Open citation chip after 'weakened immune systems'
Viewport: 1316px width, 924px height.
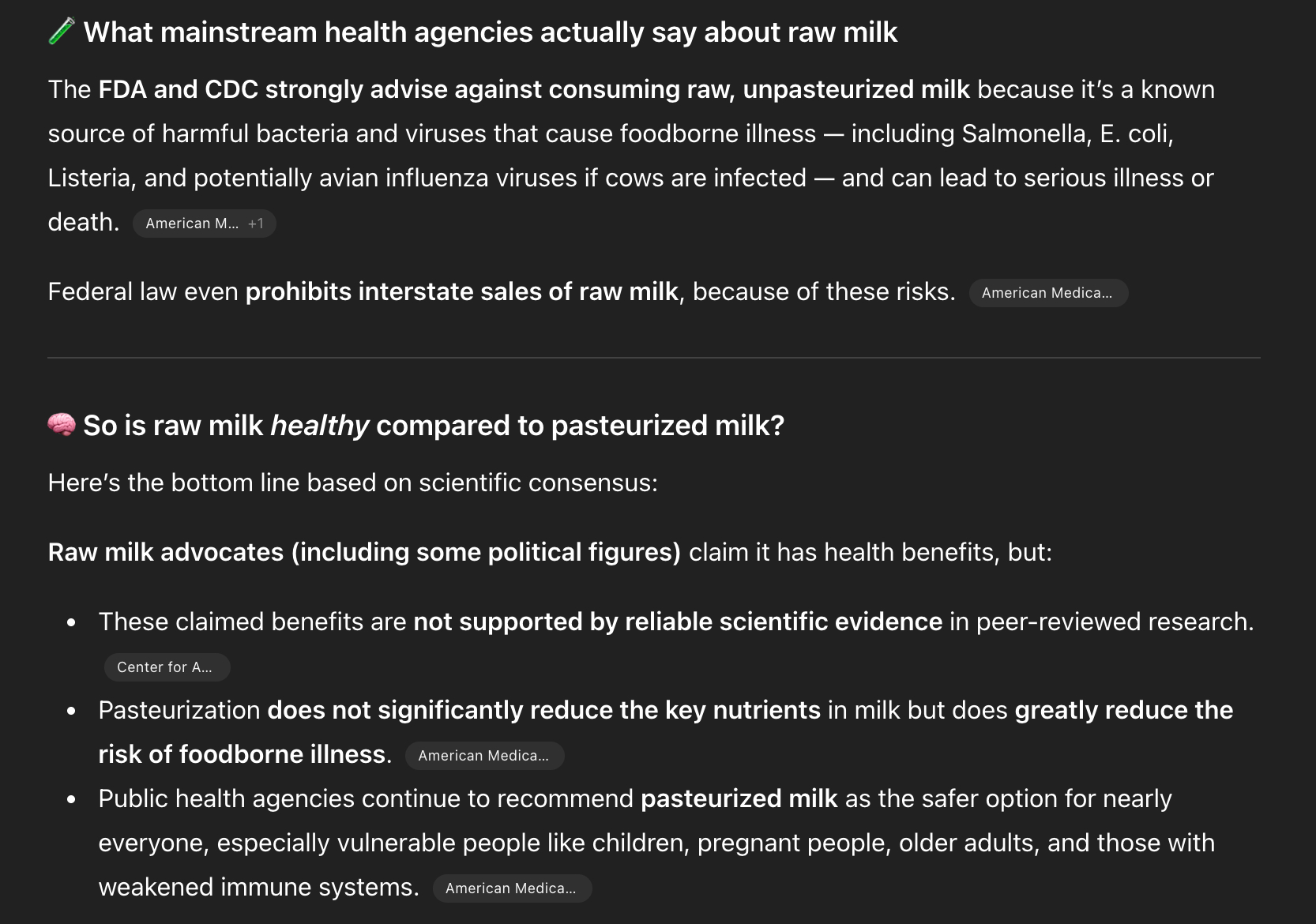[511, 888]
